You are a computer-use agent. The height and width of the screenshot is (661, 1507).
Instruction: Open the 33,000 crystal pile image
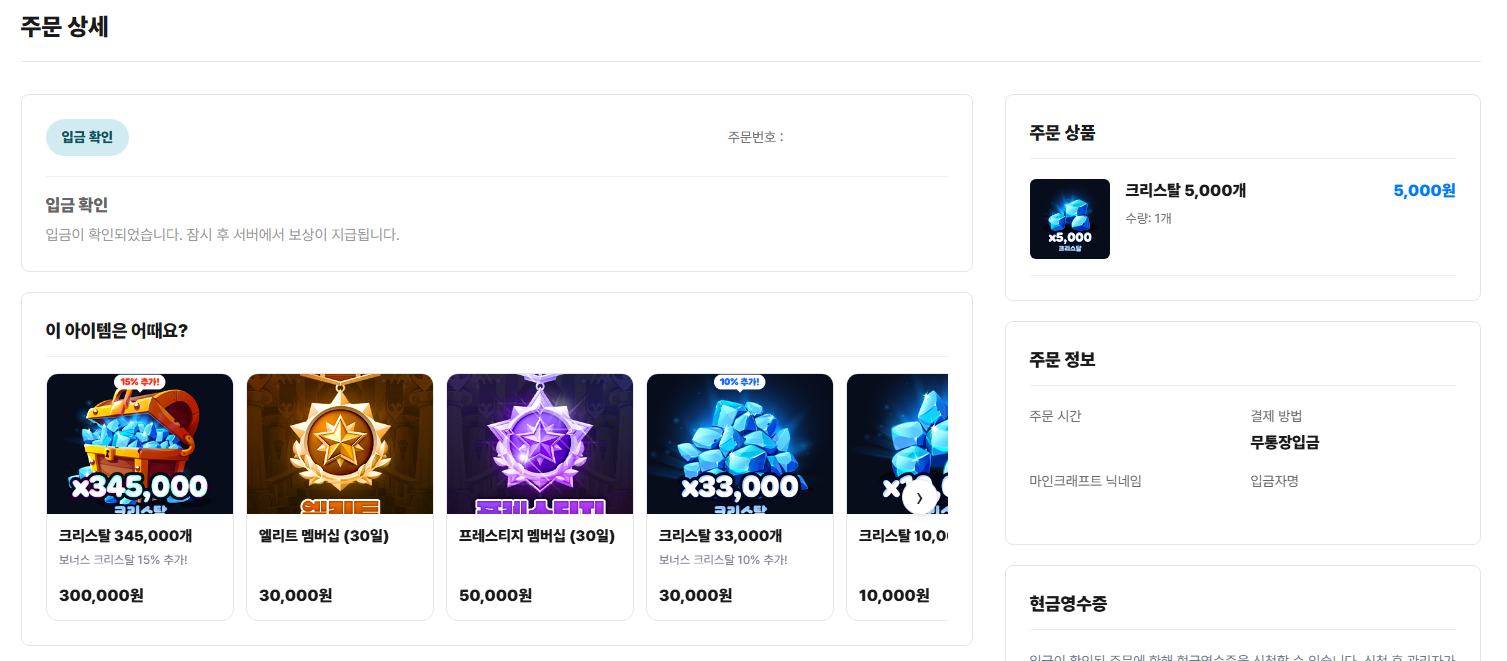(x=740, y=444)
